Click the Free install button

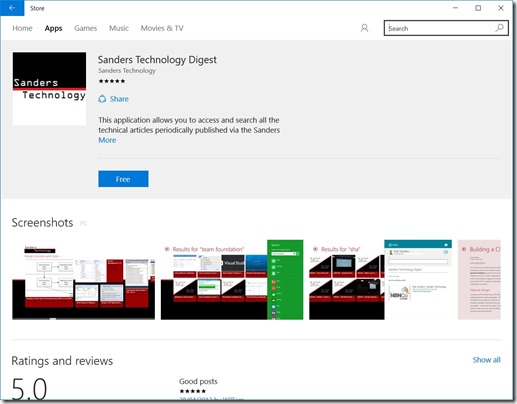coord(123,179)
